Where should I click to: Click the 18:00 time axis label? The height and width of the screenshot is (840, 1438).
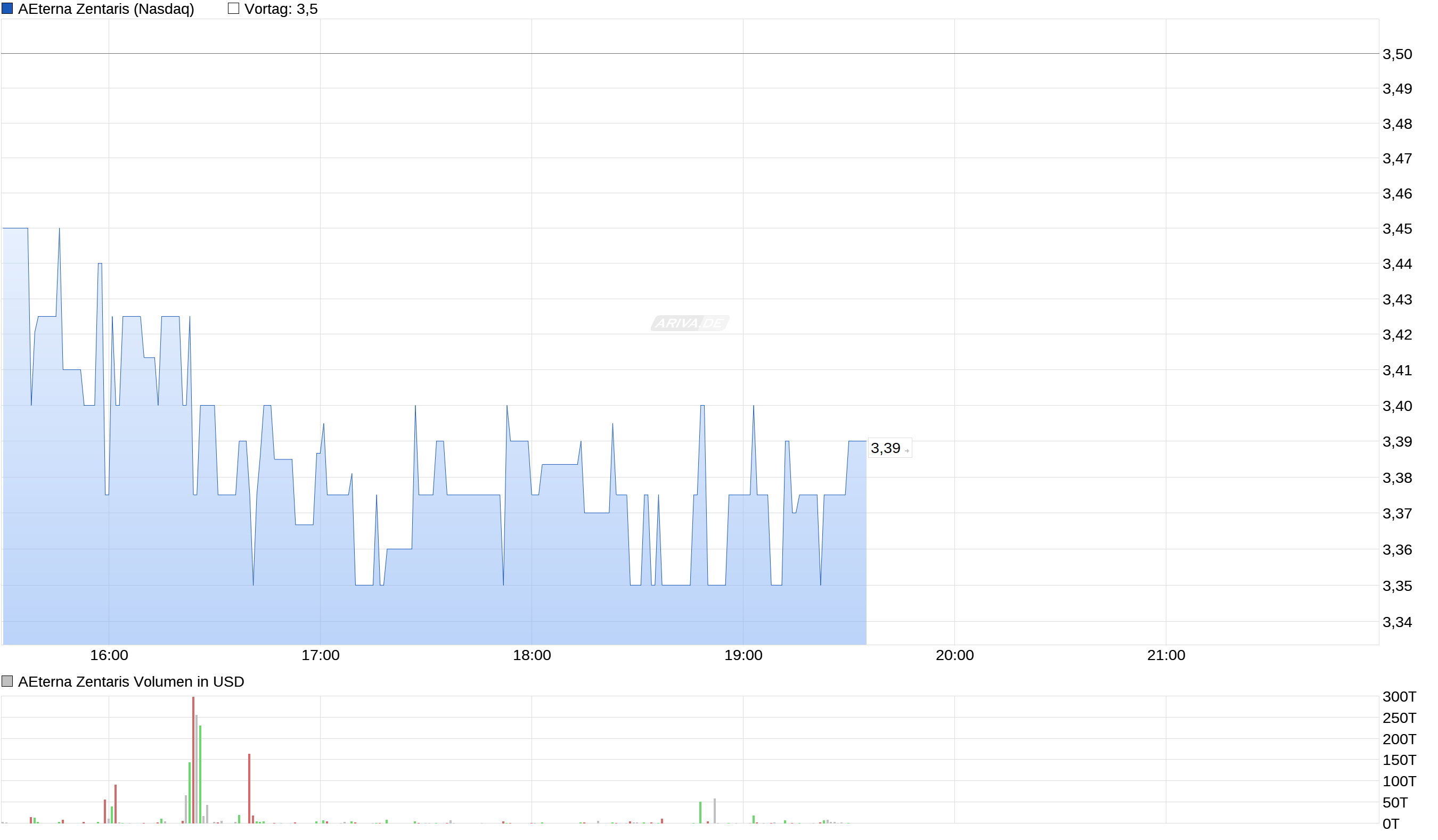point(532,655)
